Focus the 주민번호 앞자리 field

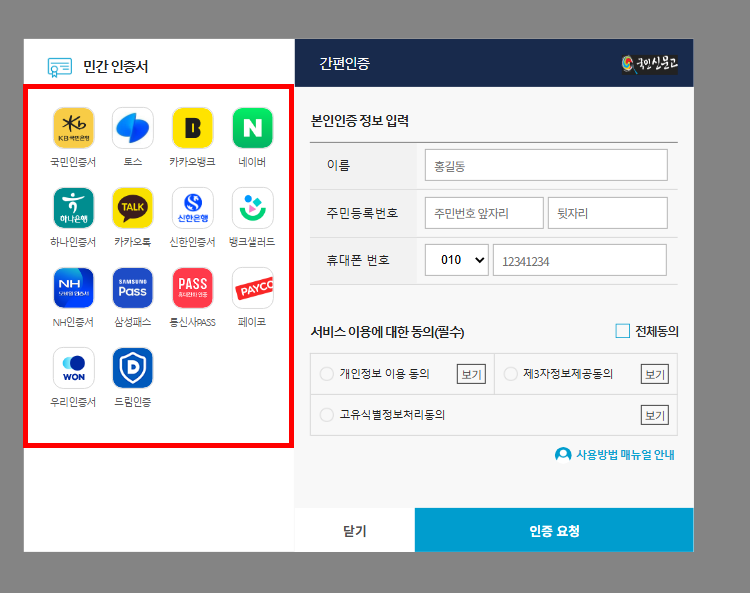(x=484, y=213)
